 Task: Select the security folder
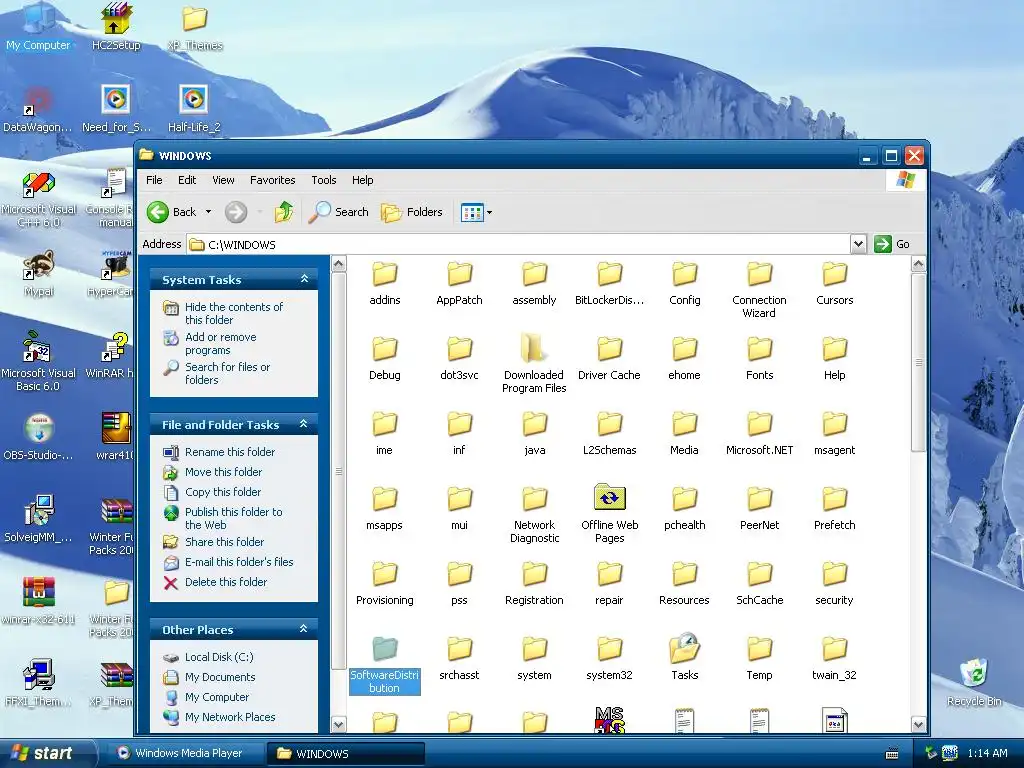click(834, 583)
